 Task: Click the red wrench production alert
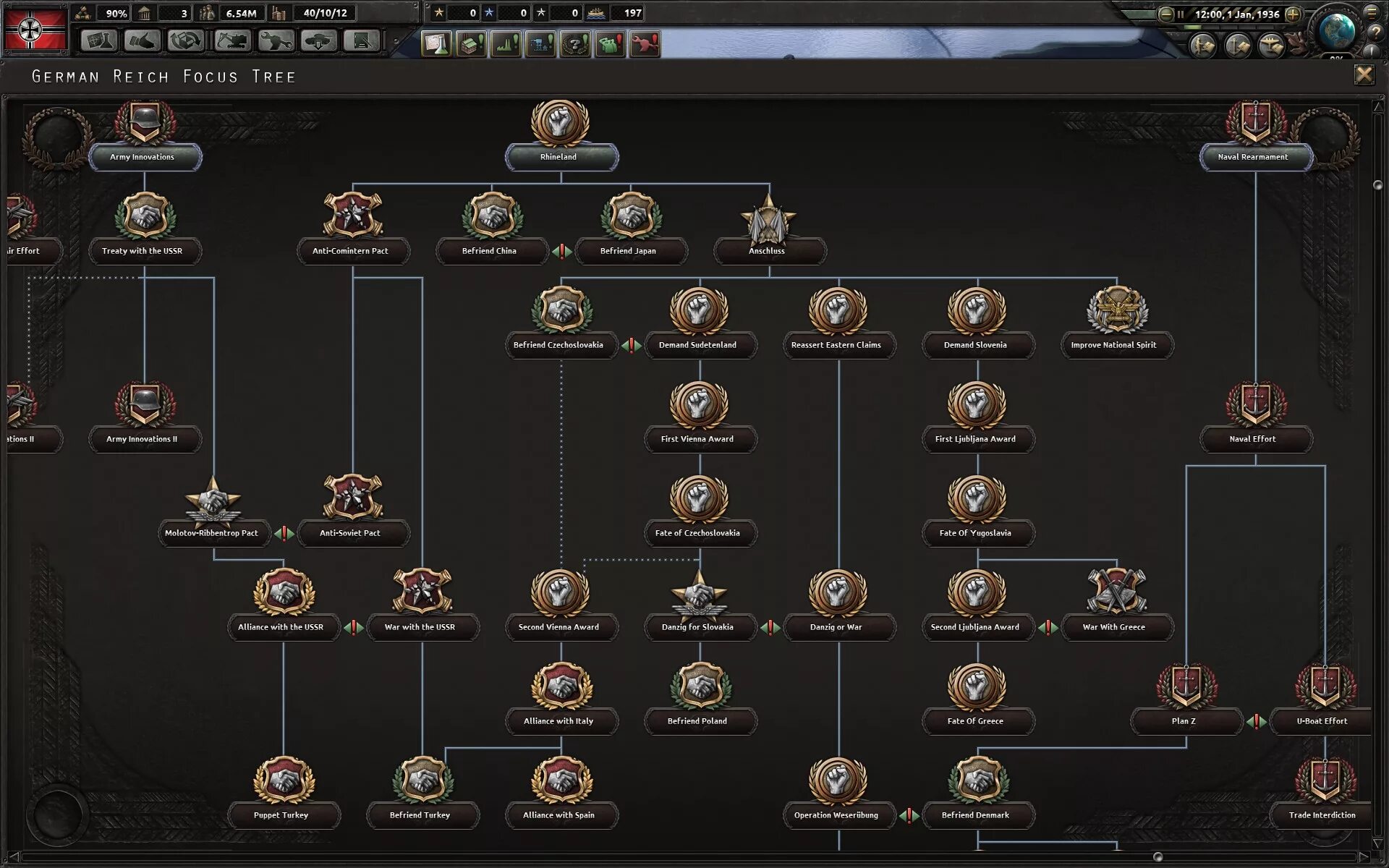(645, 44)
